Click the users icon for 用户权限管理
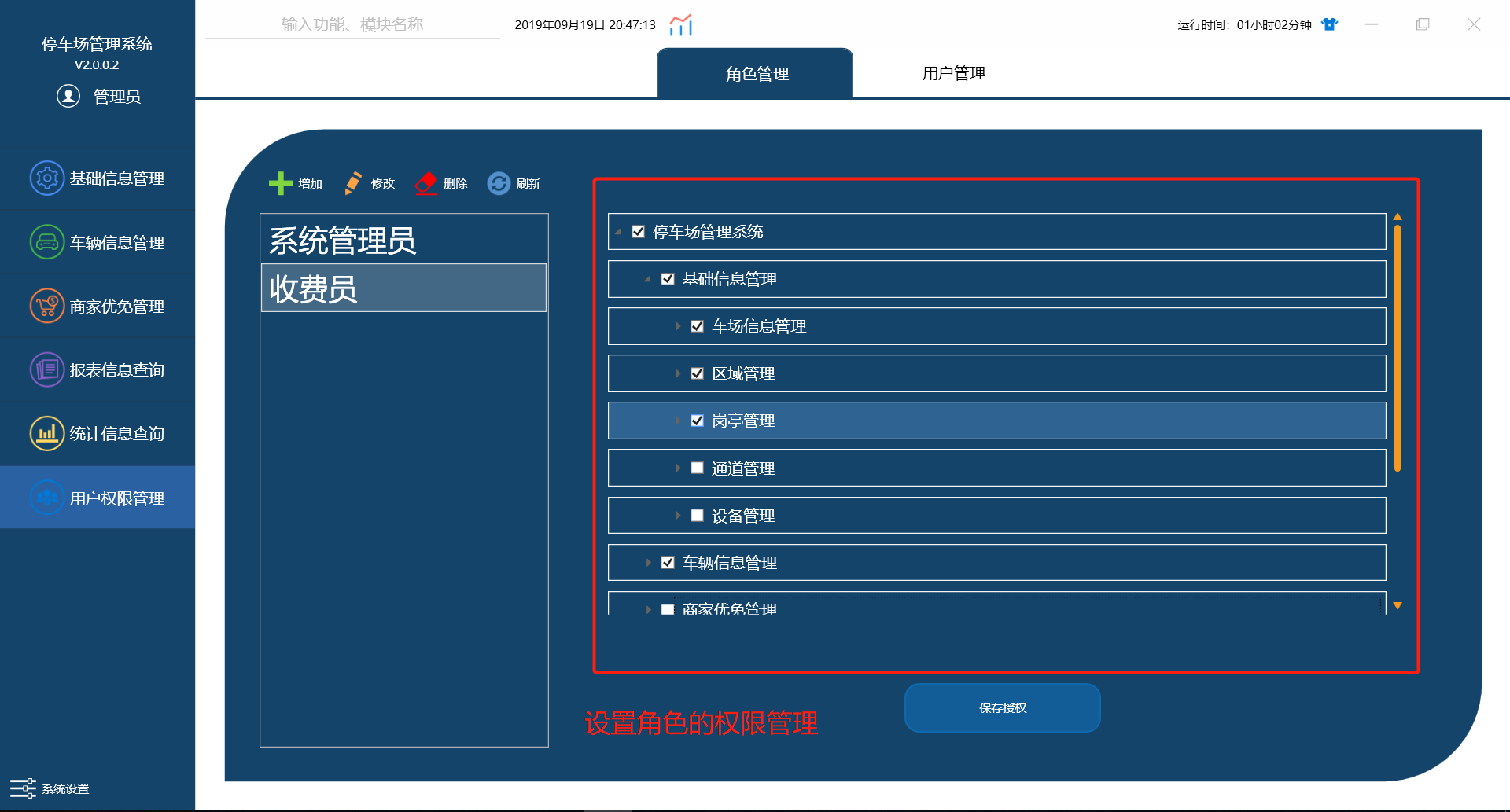 point(47,498)
